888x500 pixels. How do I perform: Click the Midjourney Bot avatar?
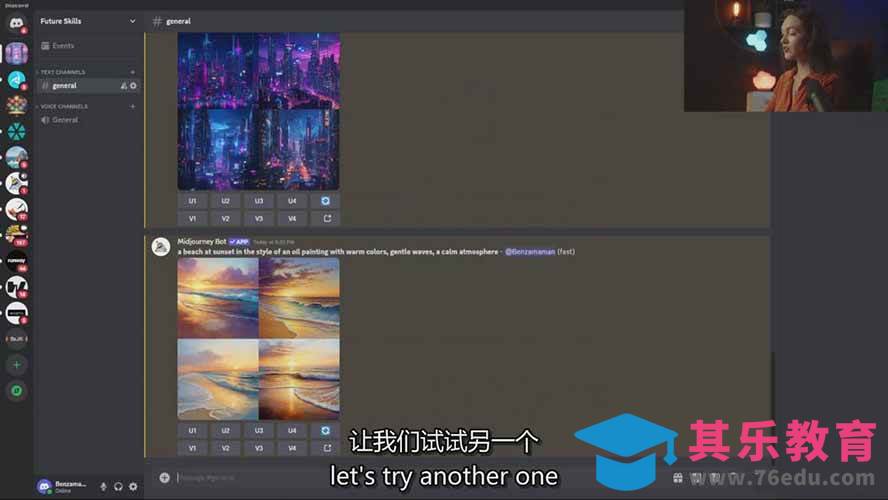[161, 247]
